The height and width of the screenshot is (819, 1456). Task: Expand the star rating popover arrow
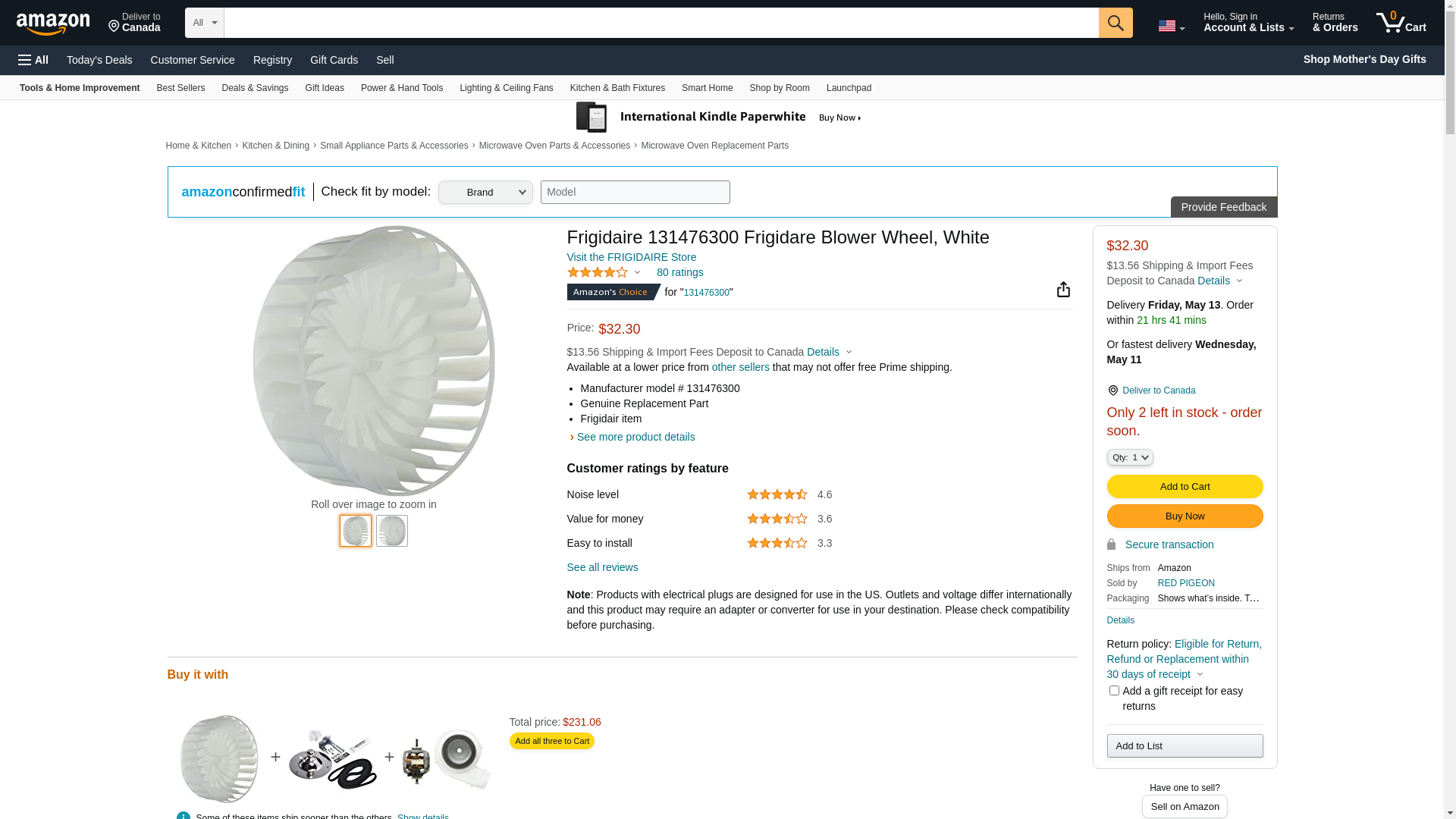point(637,273)
